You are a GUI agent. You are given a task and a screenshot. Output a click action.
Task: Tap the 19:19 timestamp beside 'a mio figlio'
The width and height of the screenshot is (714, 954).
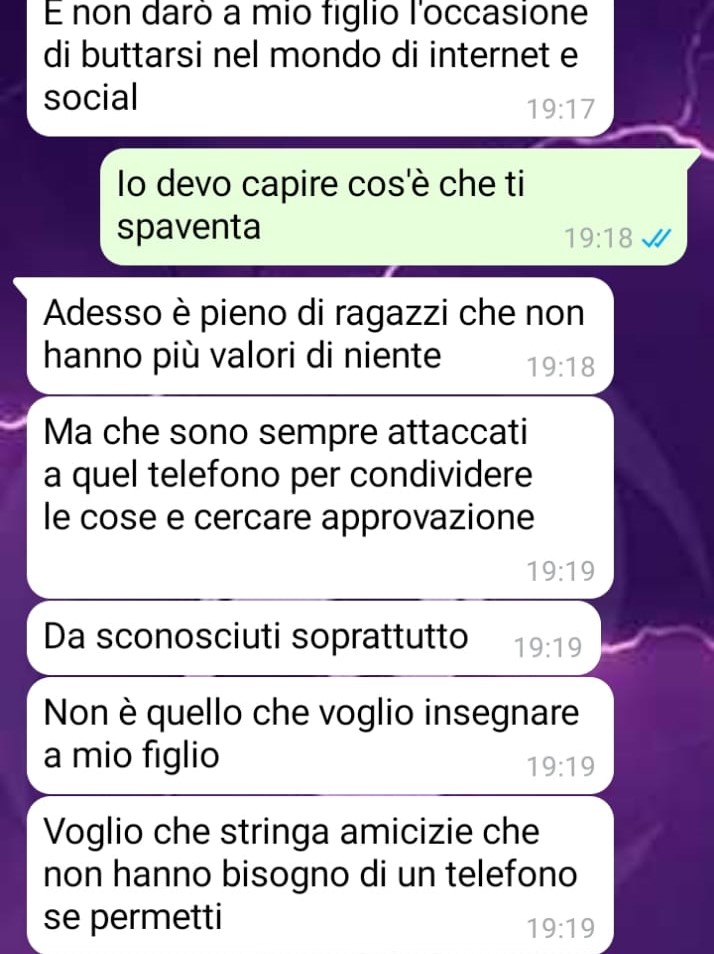click(x=560, y=767)
